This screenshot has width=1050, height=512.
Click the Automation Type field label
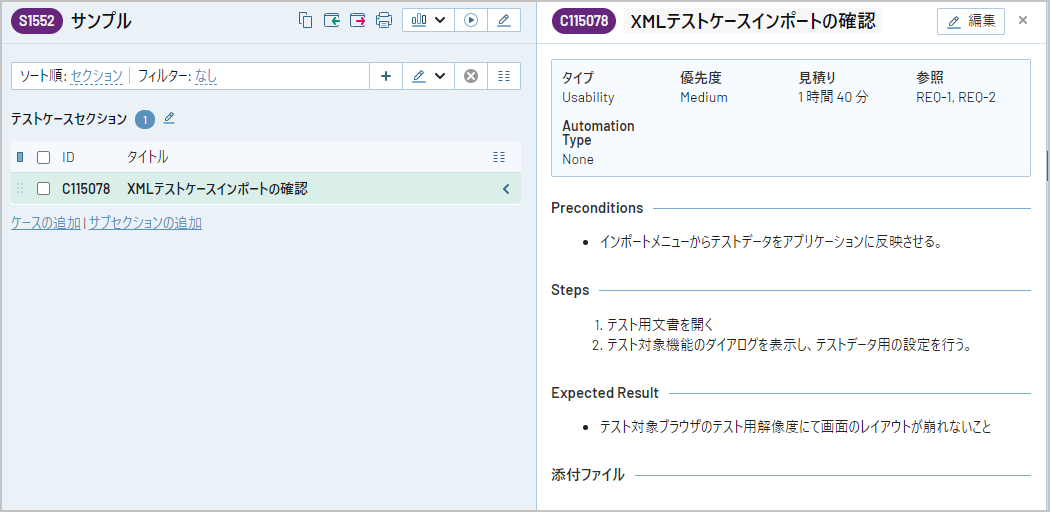598,133
